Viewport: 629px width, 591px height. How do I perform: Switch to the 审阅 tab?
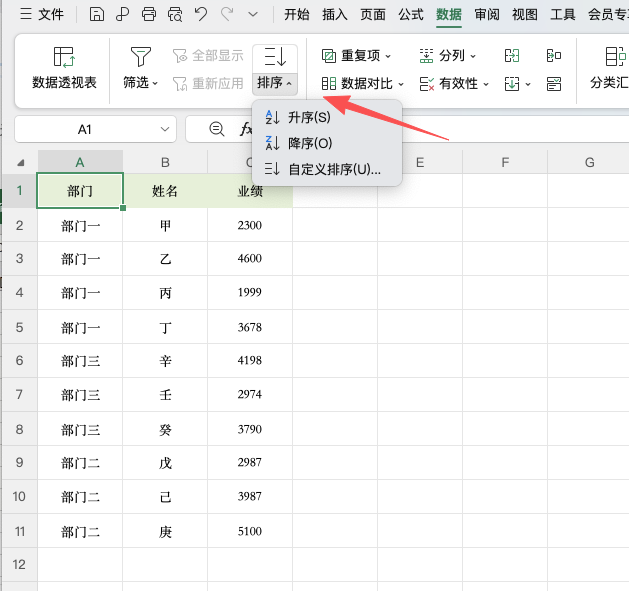coord(487,14)
